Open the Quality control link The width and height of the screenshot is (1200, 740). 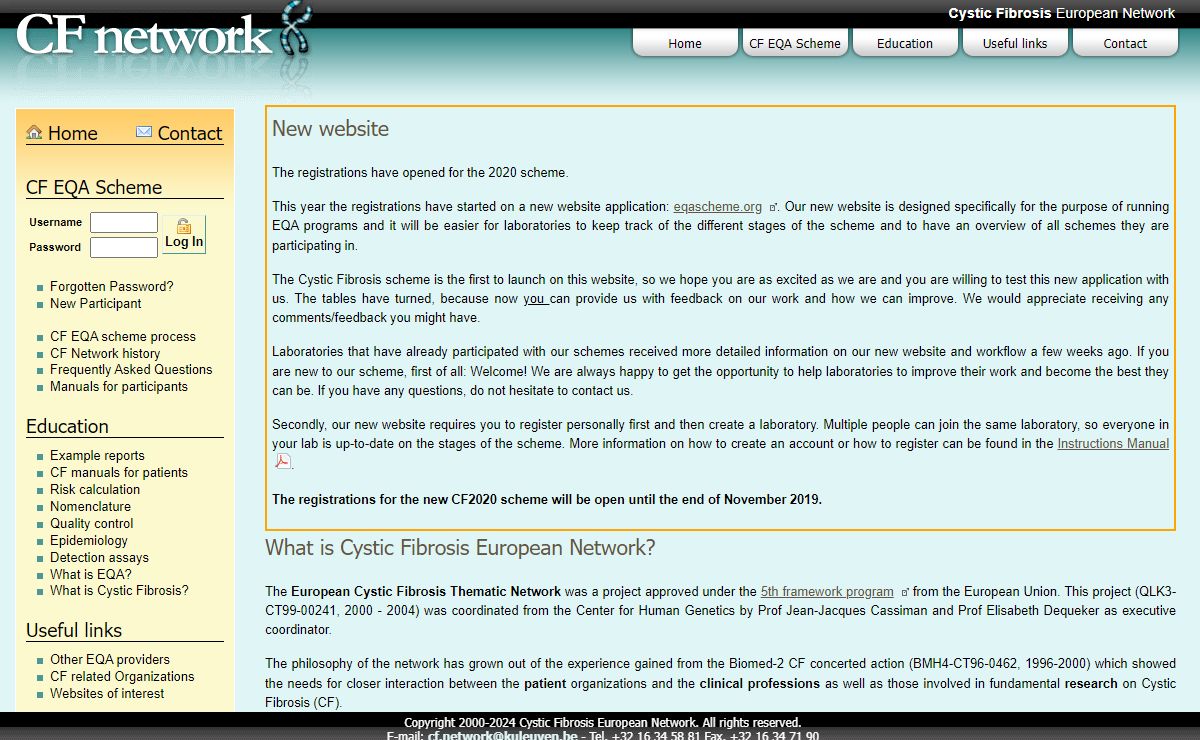92,523
